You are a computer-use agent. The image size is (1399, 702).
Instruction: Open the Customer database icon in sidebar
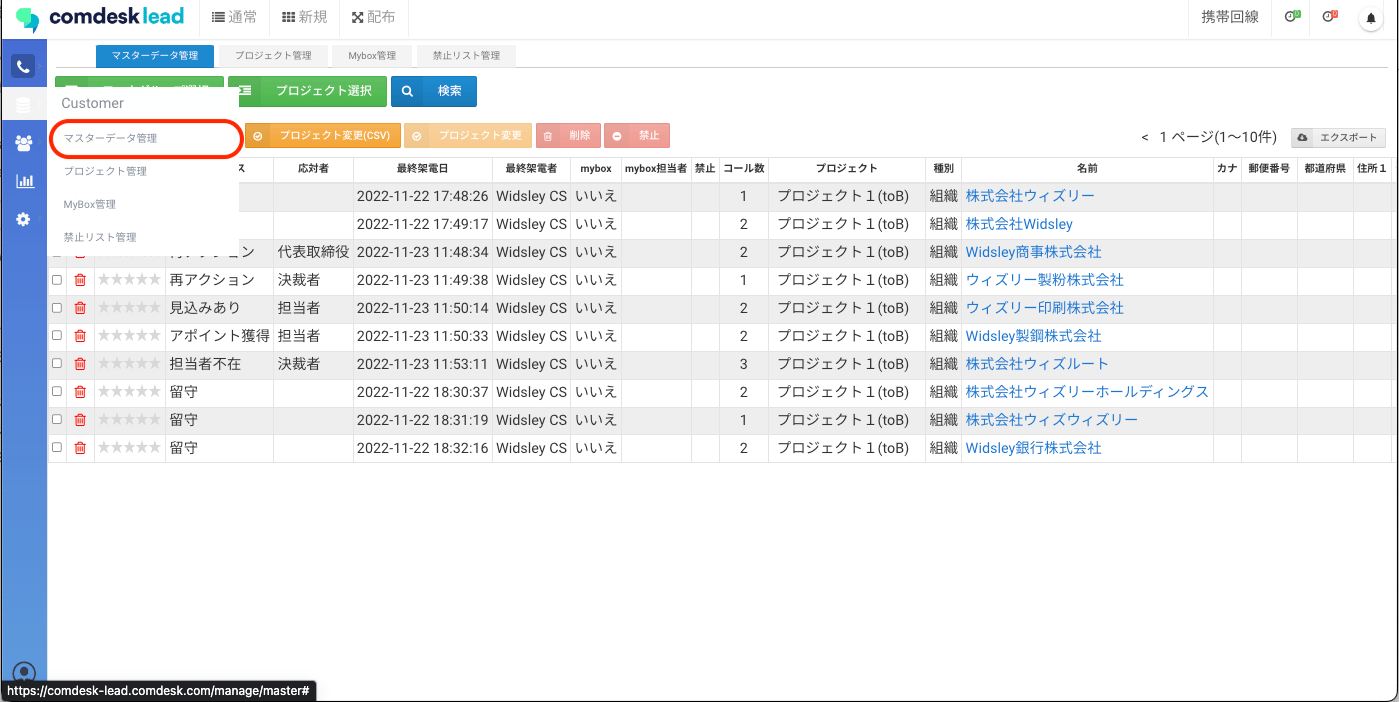tap(23, 104)
